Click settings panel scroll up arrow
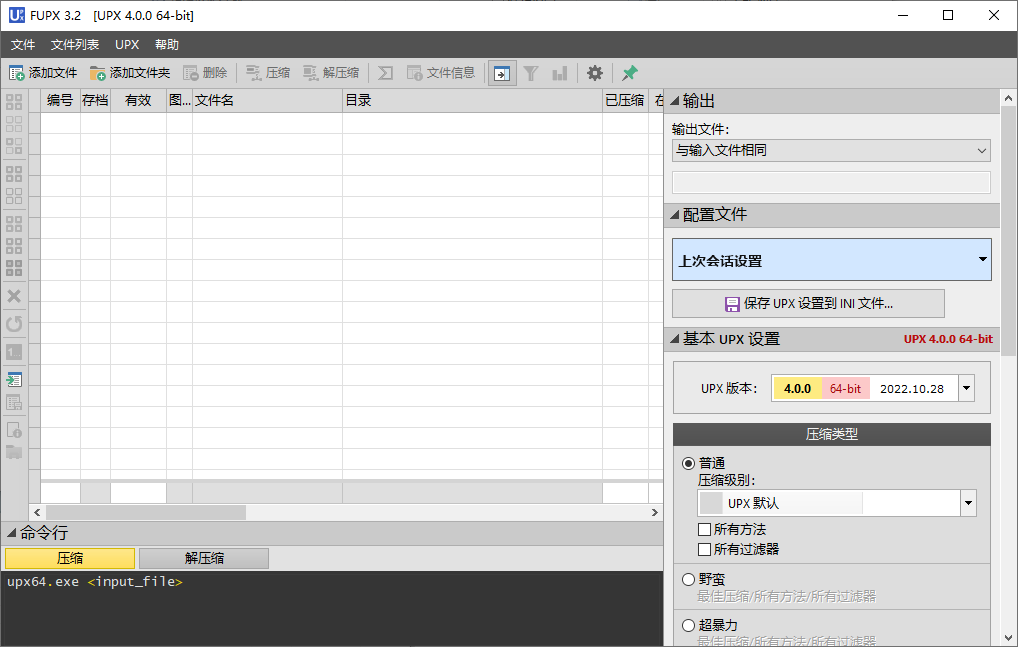1018x647 pixels. coord(1008,99)
